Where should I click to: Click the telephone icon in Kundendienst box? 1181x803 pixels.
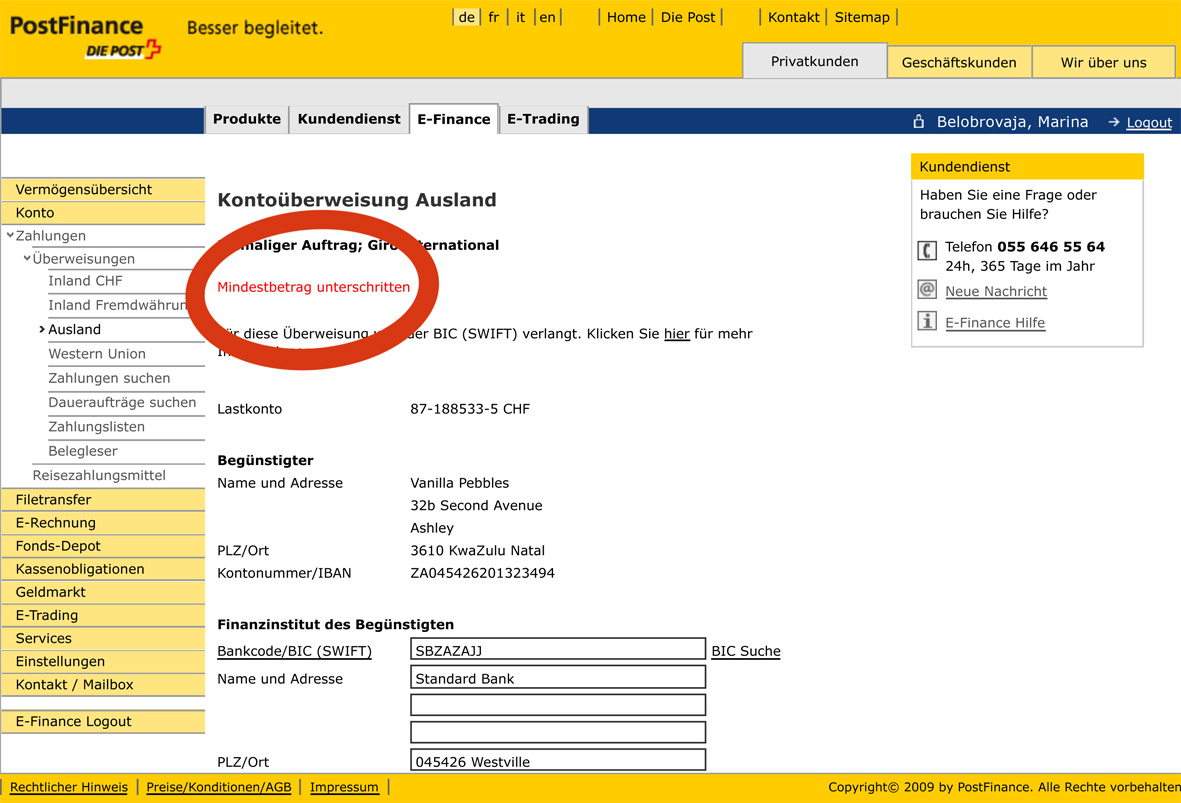(x=927, y=250)
